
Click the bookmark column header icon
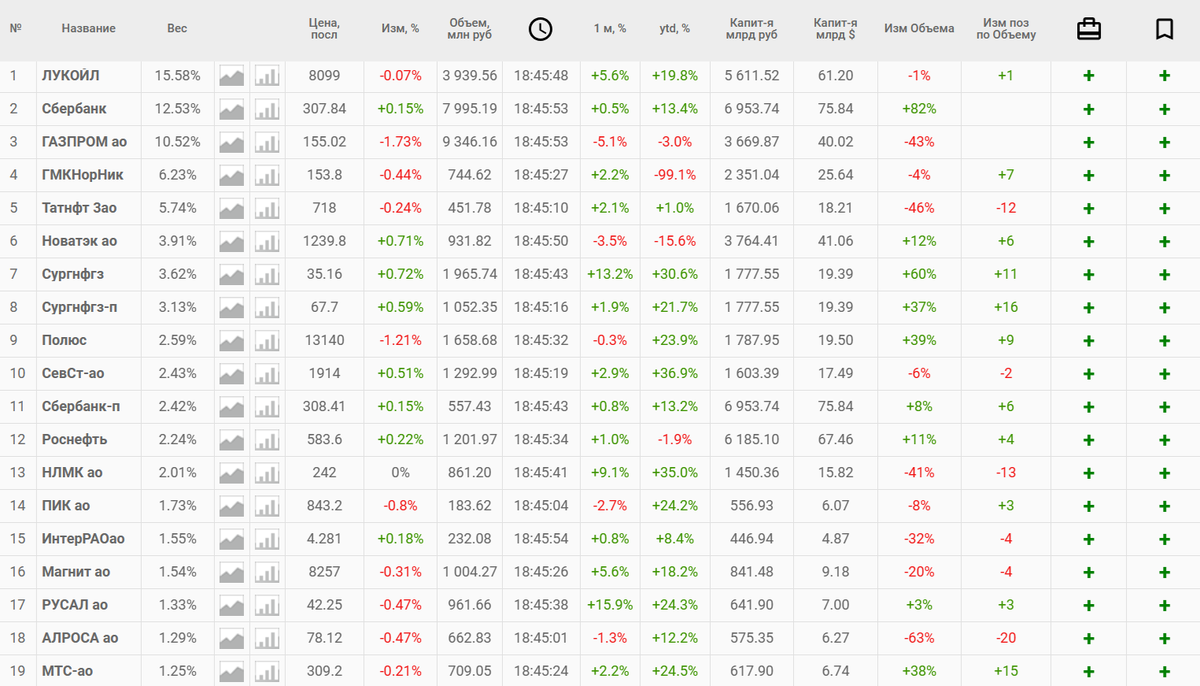point(1164,29)
